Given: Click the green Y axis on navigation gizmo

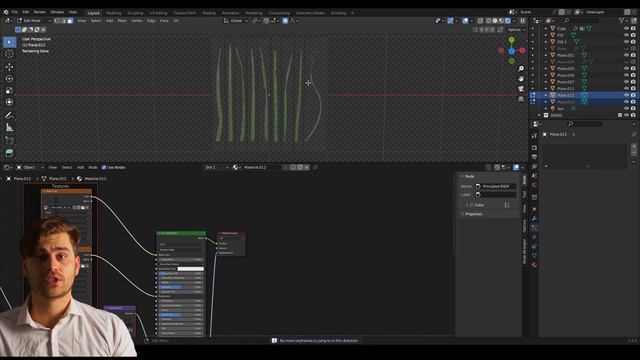Looking at the screenshot, I should click(x=511, y=40).
